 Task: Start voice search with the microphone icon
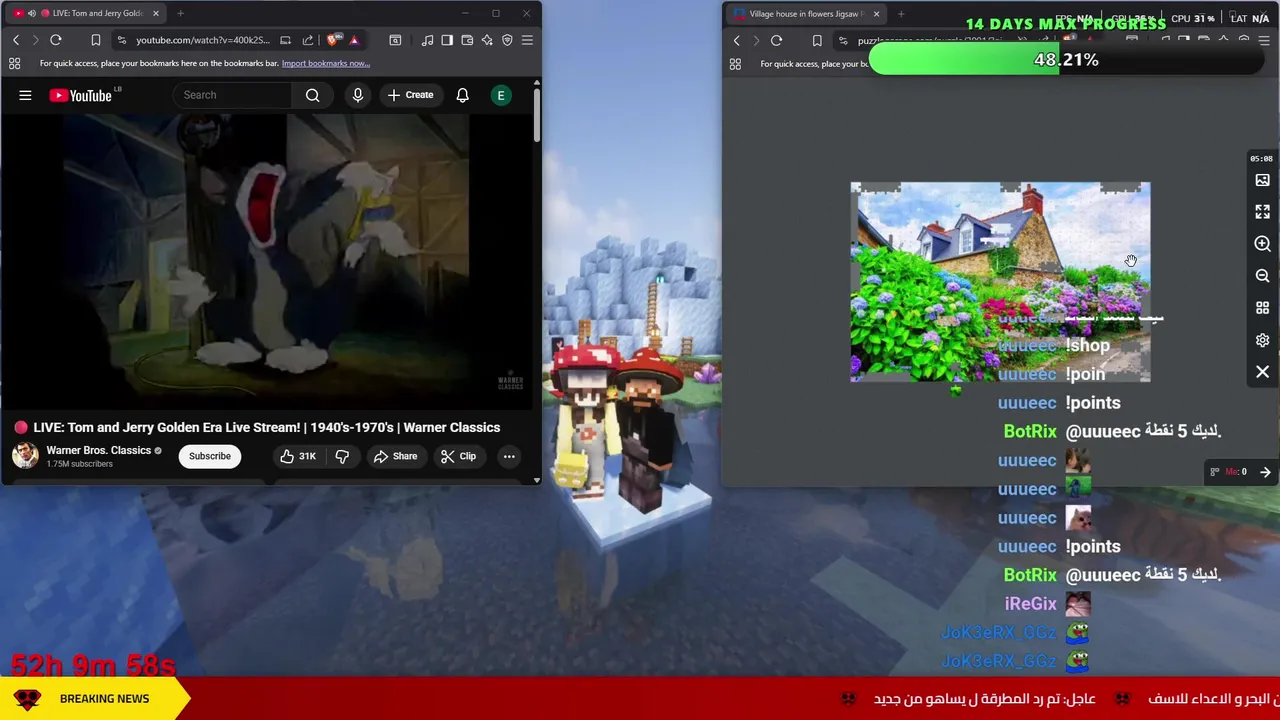point(357,95)
